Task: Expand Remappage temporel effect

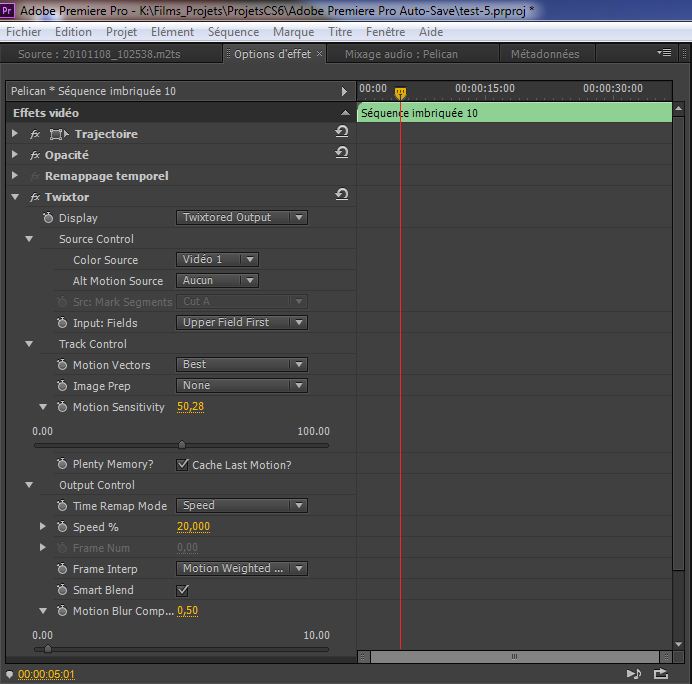Action: (x=15, y=176)
